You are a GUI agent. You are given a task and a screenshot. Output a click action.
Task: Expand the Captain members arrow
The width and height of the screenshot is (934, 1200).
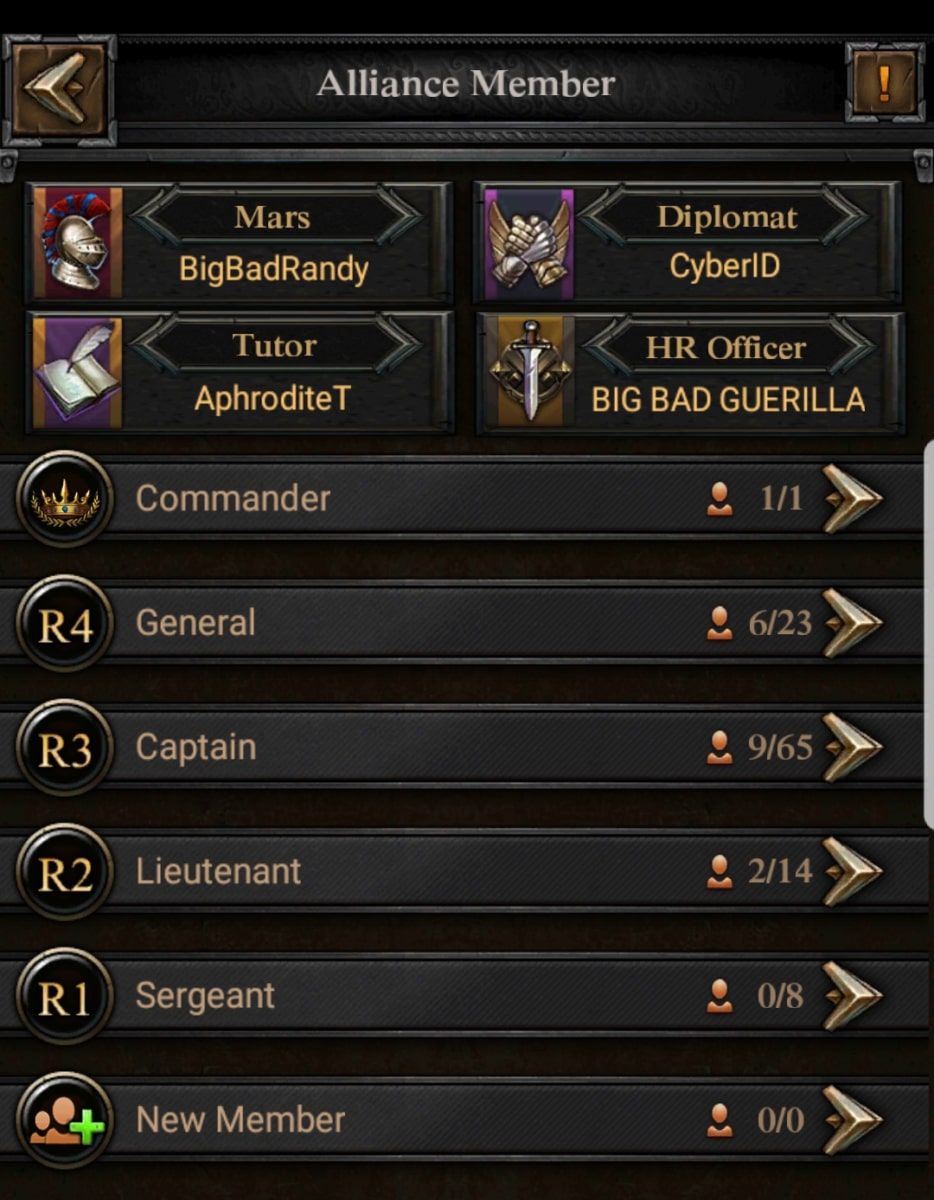click(851, 747)
